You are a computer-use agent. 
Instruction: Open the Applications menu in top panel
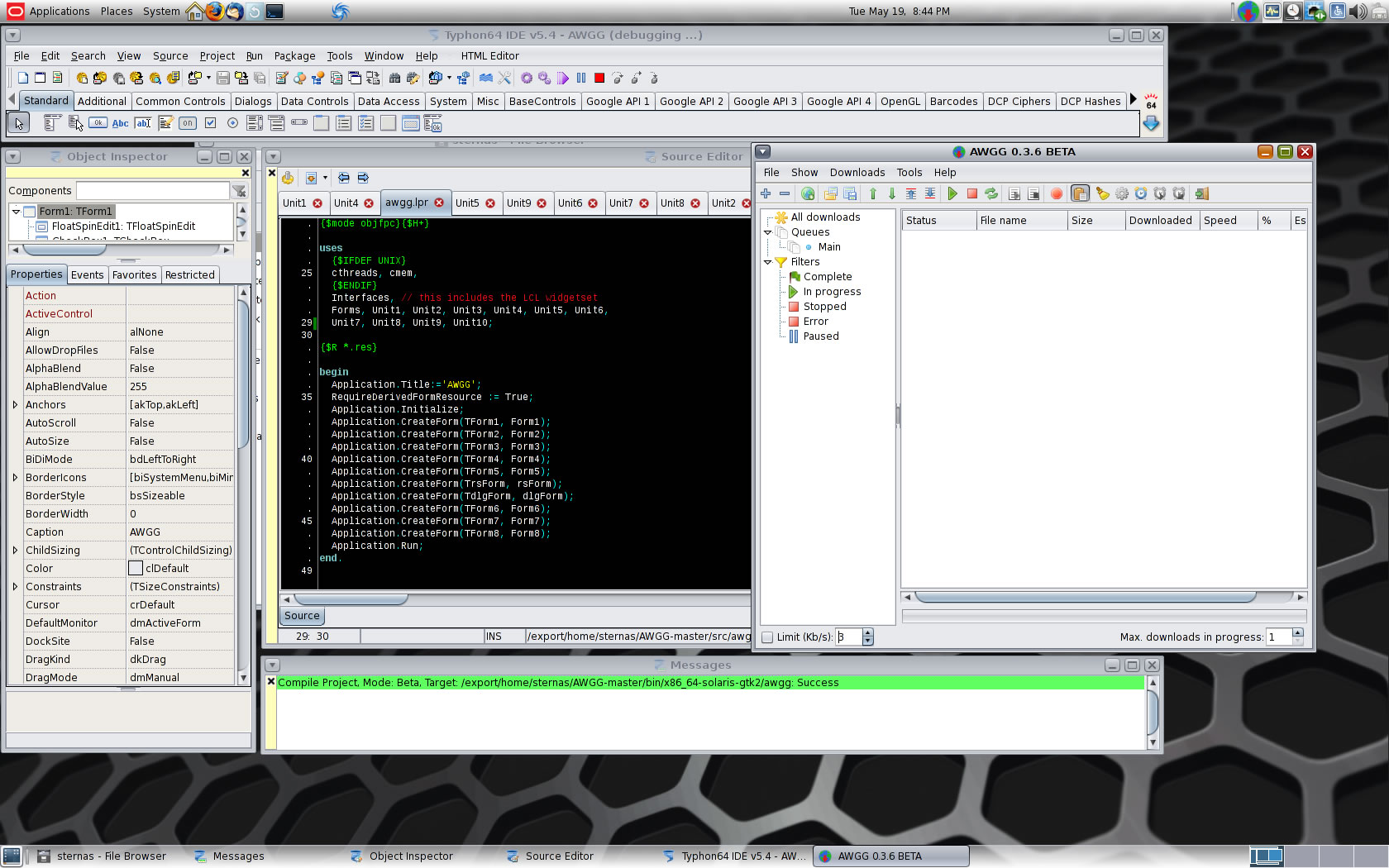tap(49, 12)
